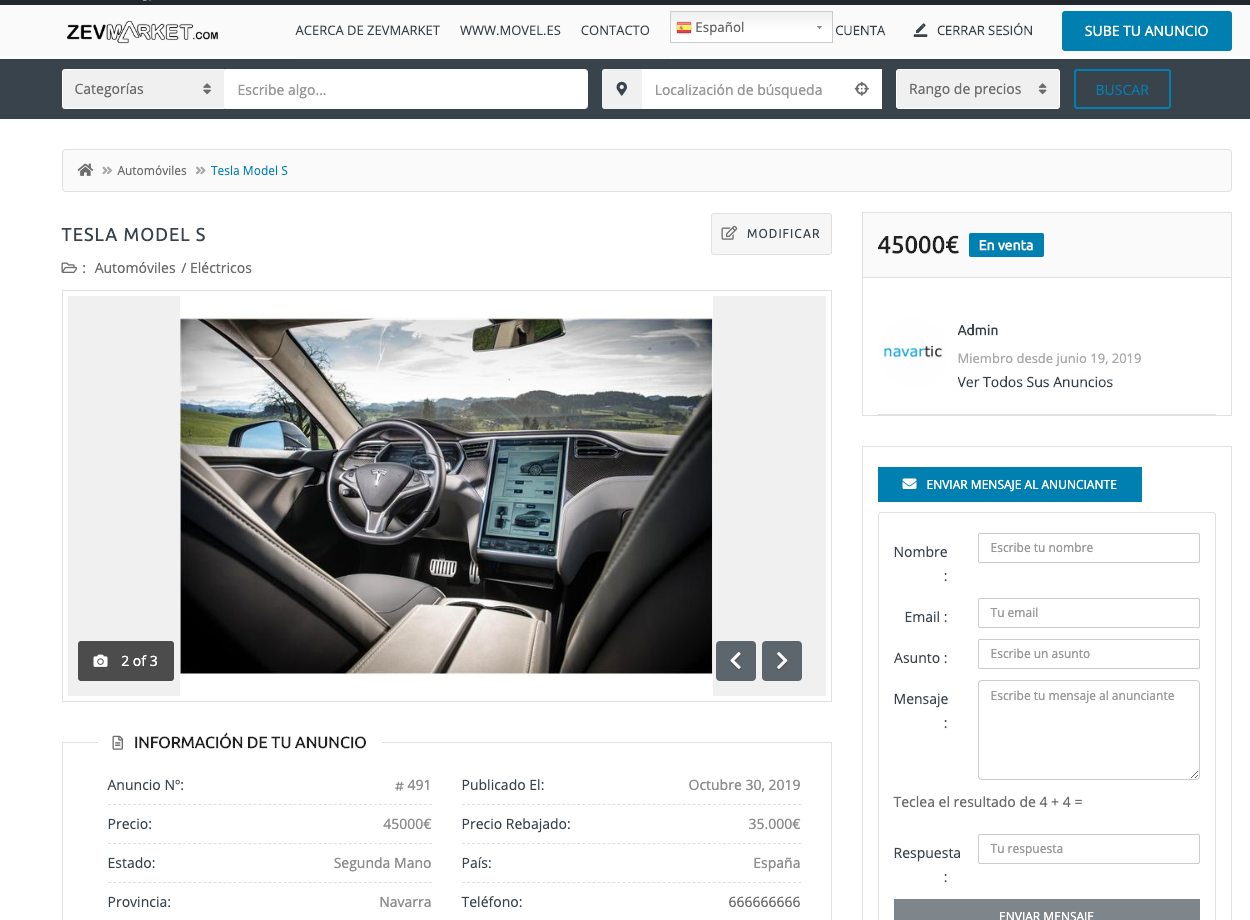Click the Escribe un asunto field

(1088, 654)
